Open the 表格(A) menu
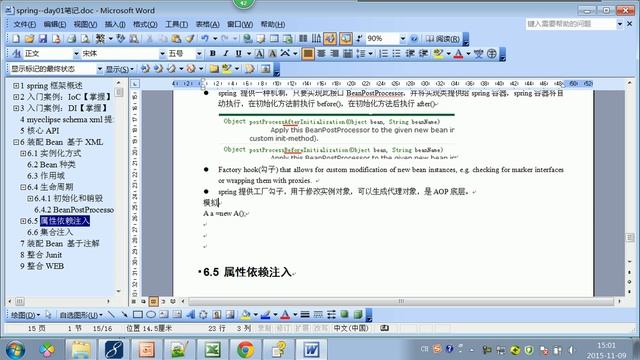The width and height of the screenshot is (640, 360). [207, 24]
